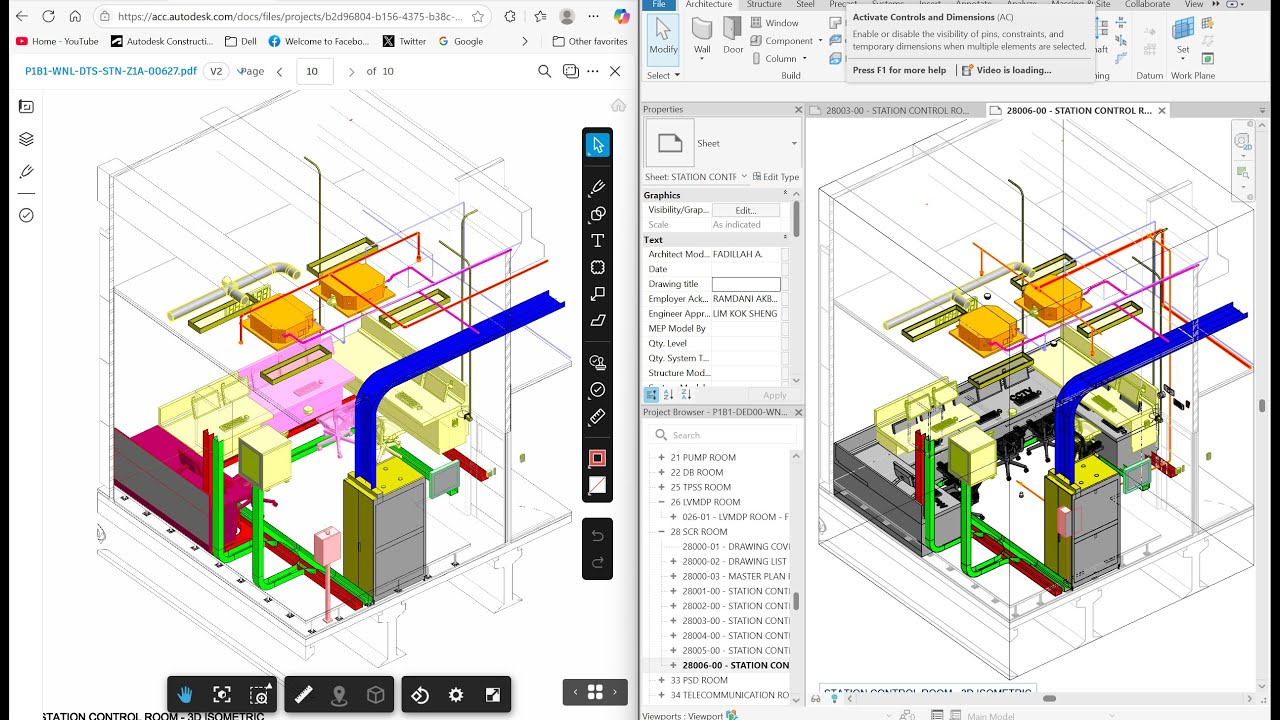Click the undo arrow in markup panel
The height and width of the screenshot is (720, 1280).
(598, 535)
